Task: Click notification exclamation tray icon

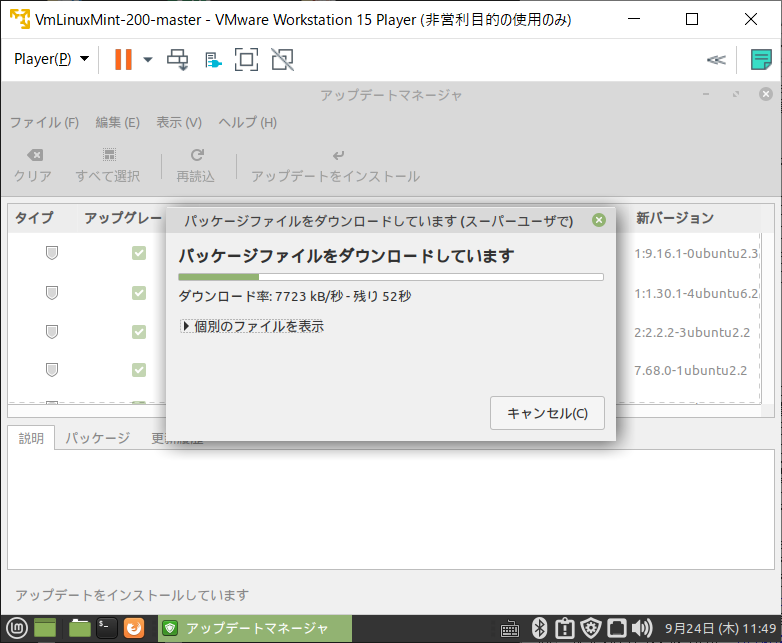Action: tap(565, 628)
